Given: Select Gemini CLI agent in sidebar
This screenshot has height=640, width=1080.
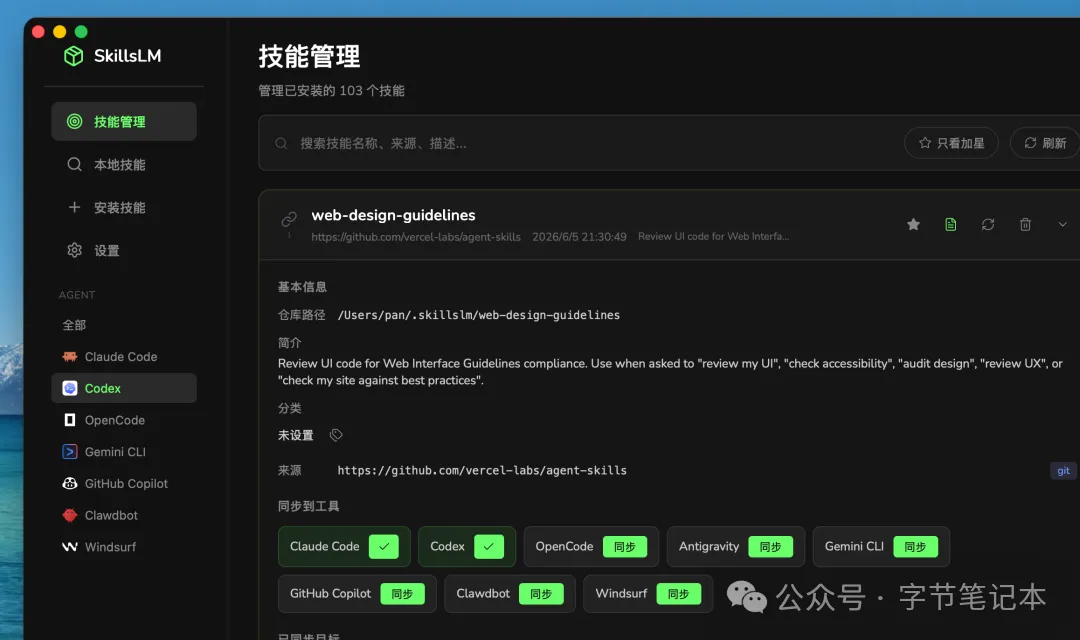Looking at the screenshot, I should 124,452.
